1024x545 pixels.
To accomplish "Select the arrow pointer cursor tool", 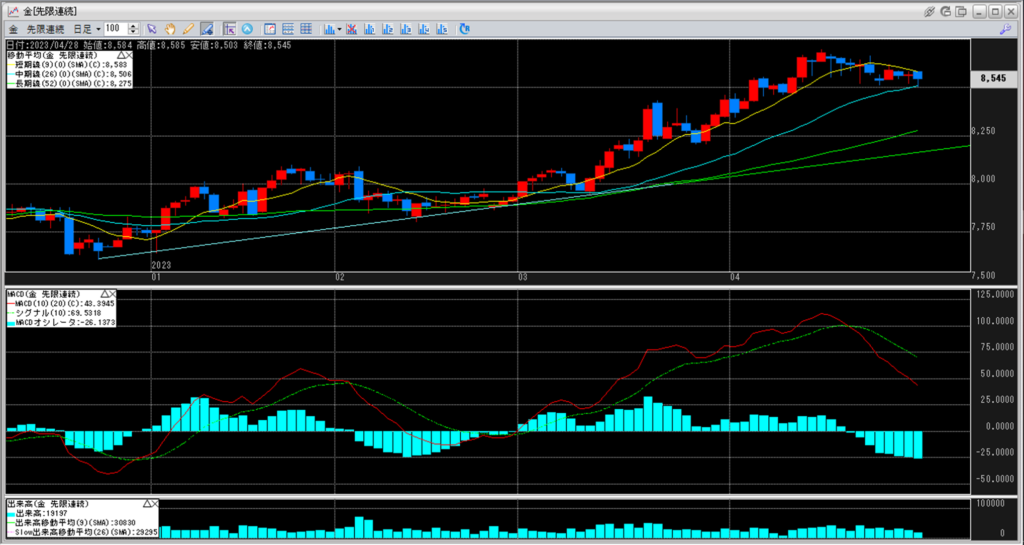I will pyautogui.click(x=152, y=29).
